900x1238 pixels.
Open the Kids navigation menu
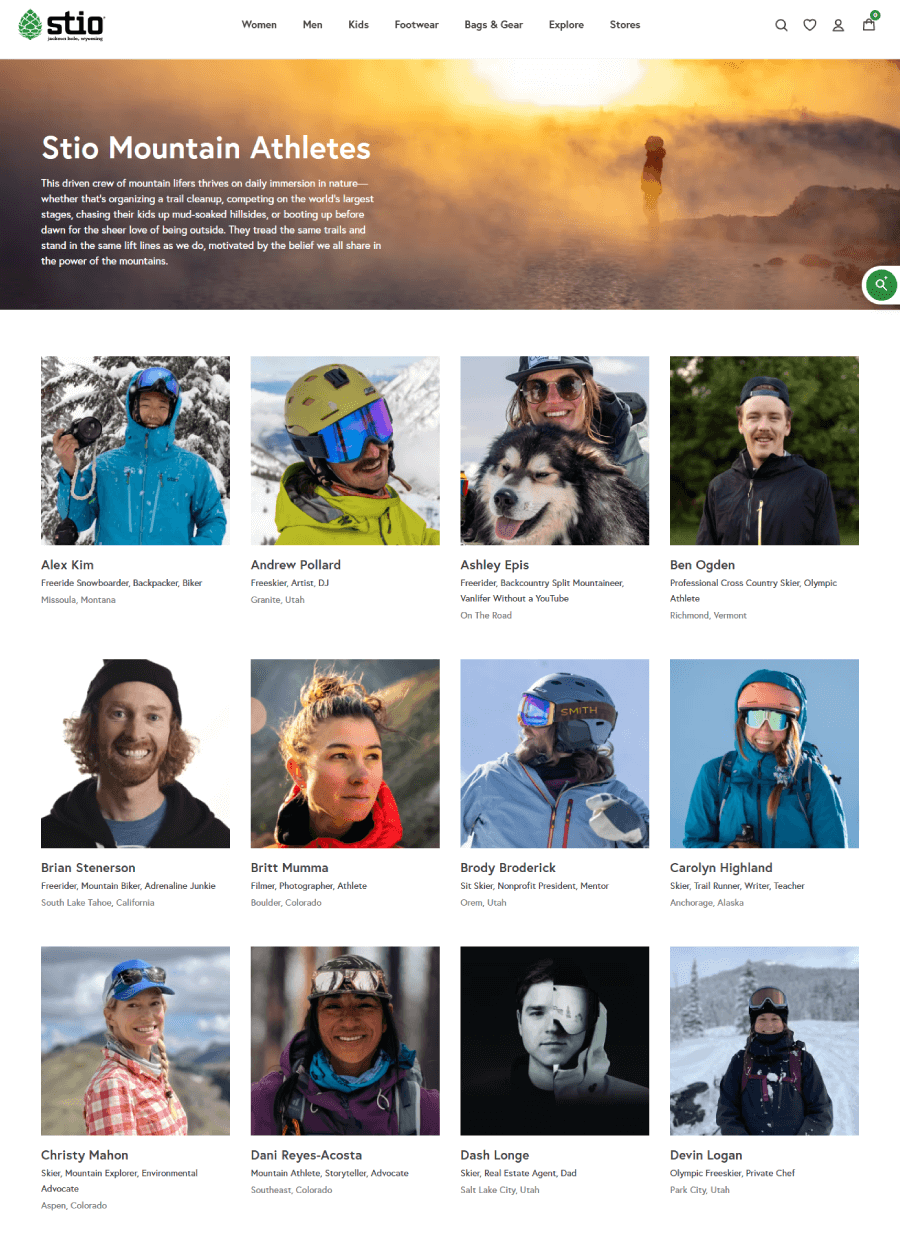coord(359,25)
